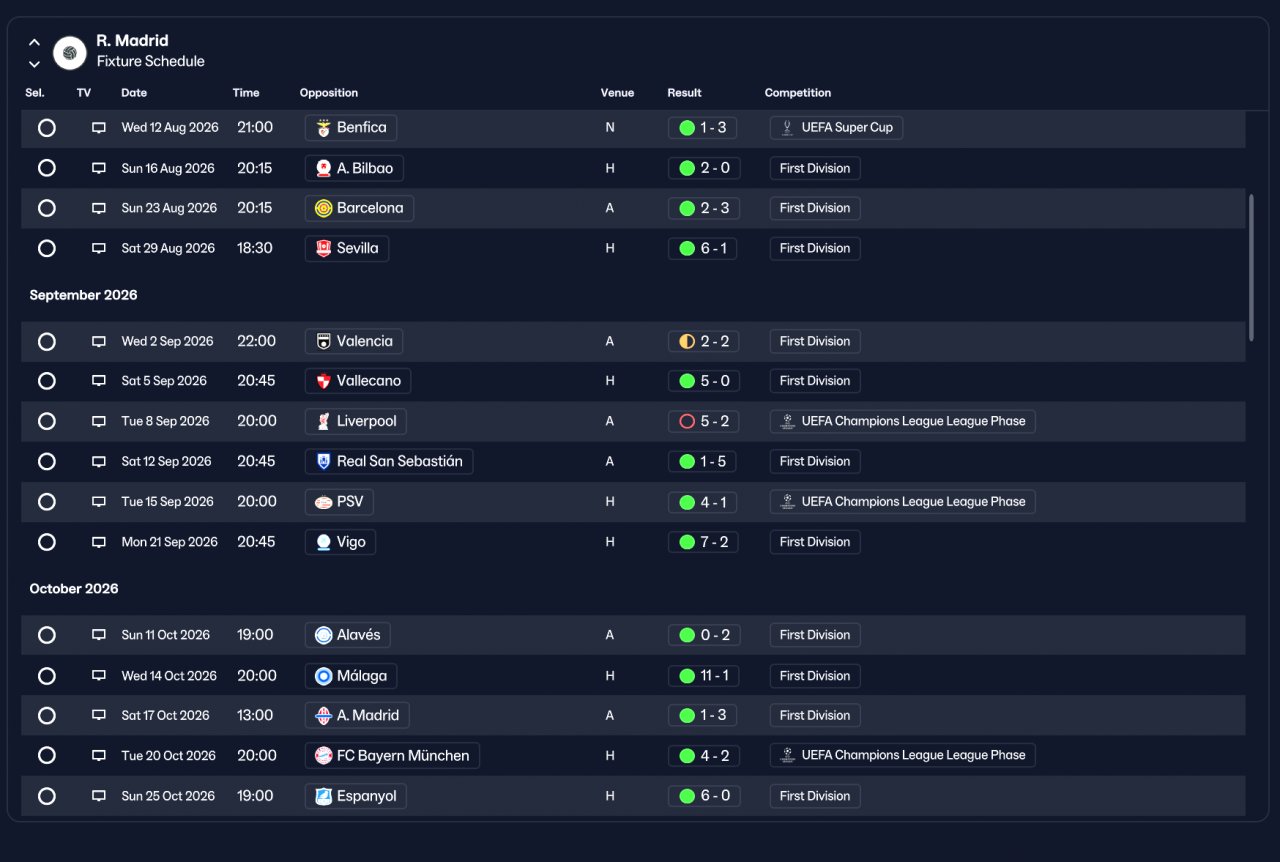Select the radio button for A. Bilbao fixture
Screen dimensions: 1280x862
47,168
